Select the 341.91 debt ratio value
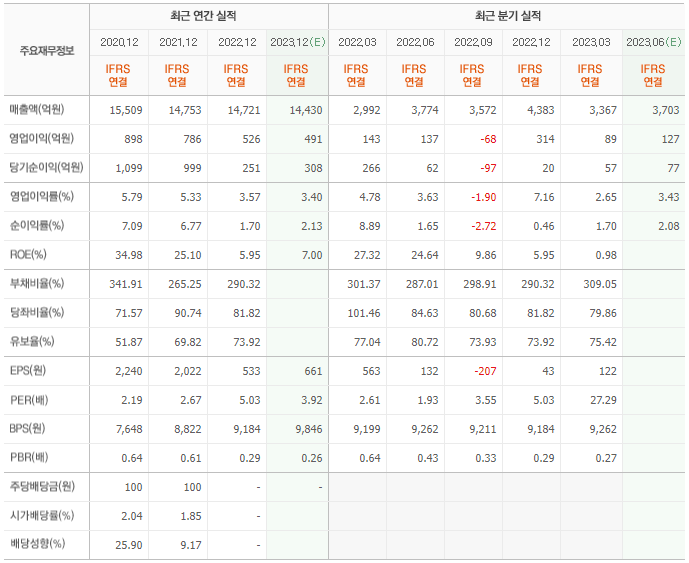Image resolution: width=689 pixels, height=563 pixels. (x=126, y=284)
